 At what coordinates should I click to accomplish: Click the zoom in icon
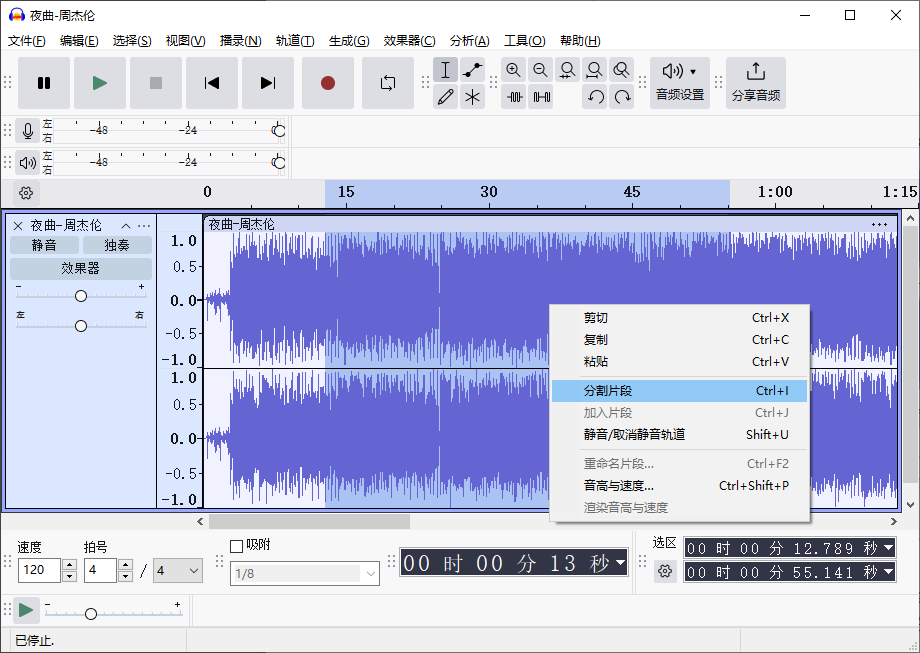[x=513, y=70]
